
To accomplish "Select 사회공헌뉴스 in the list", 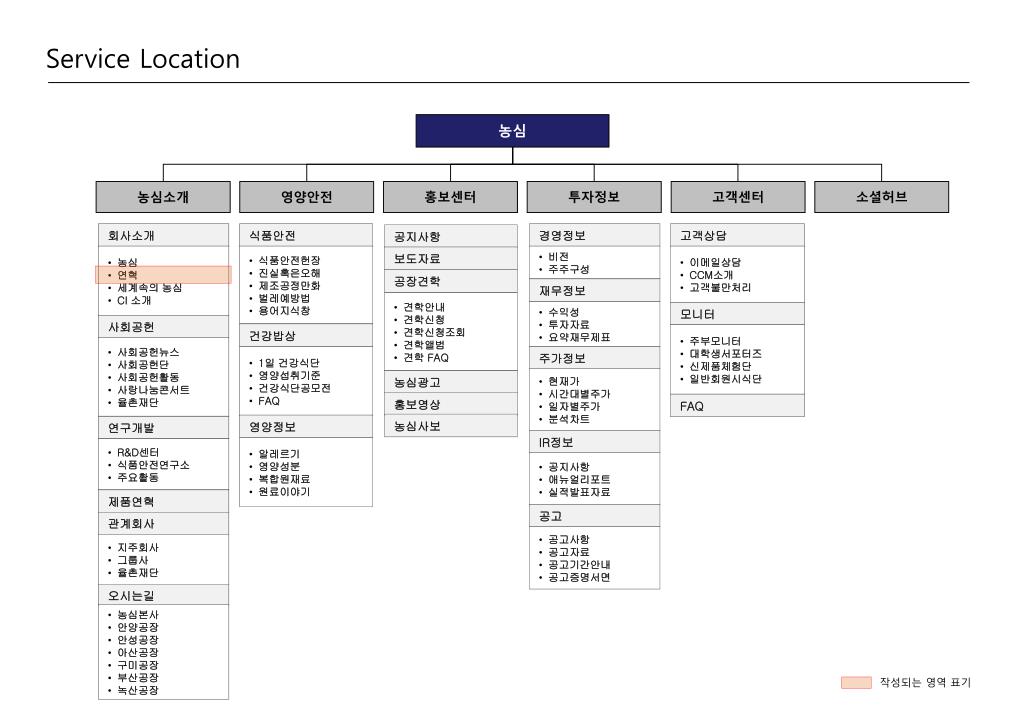I will (148, 352).
